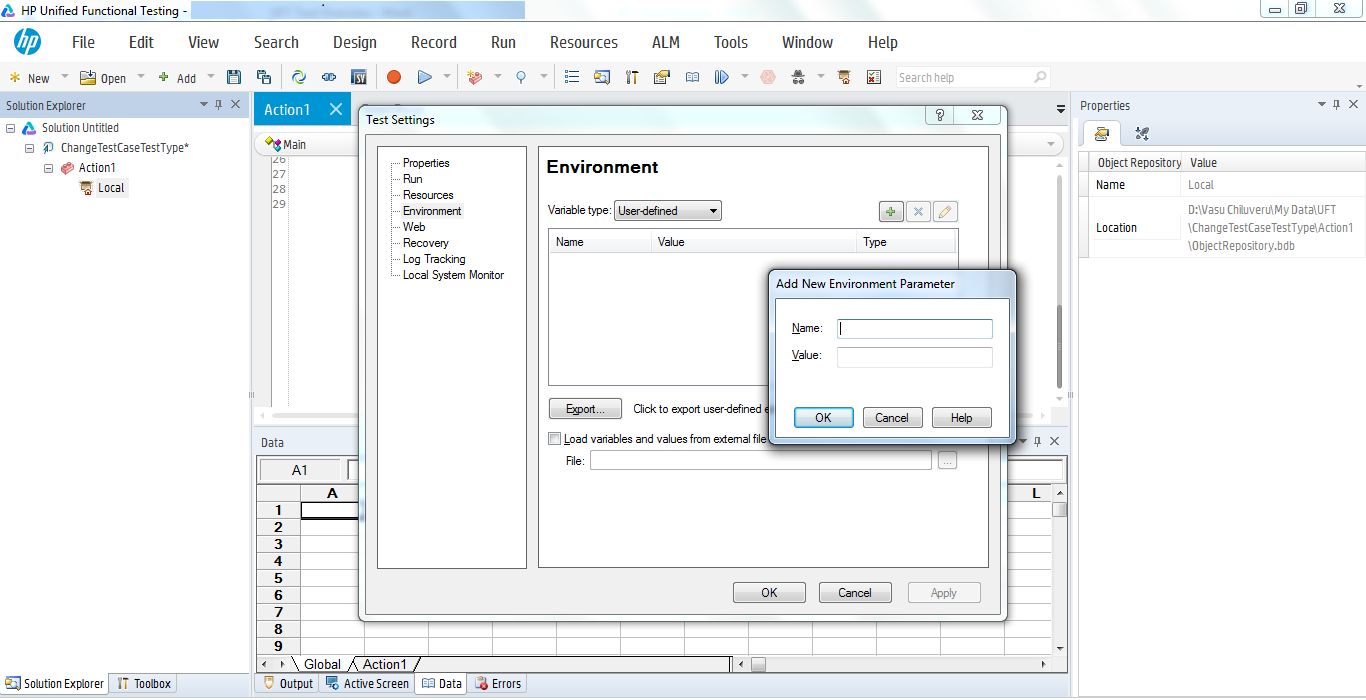
Task: Click the question mark help button of Test Settings
Action: (939, 116)
